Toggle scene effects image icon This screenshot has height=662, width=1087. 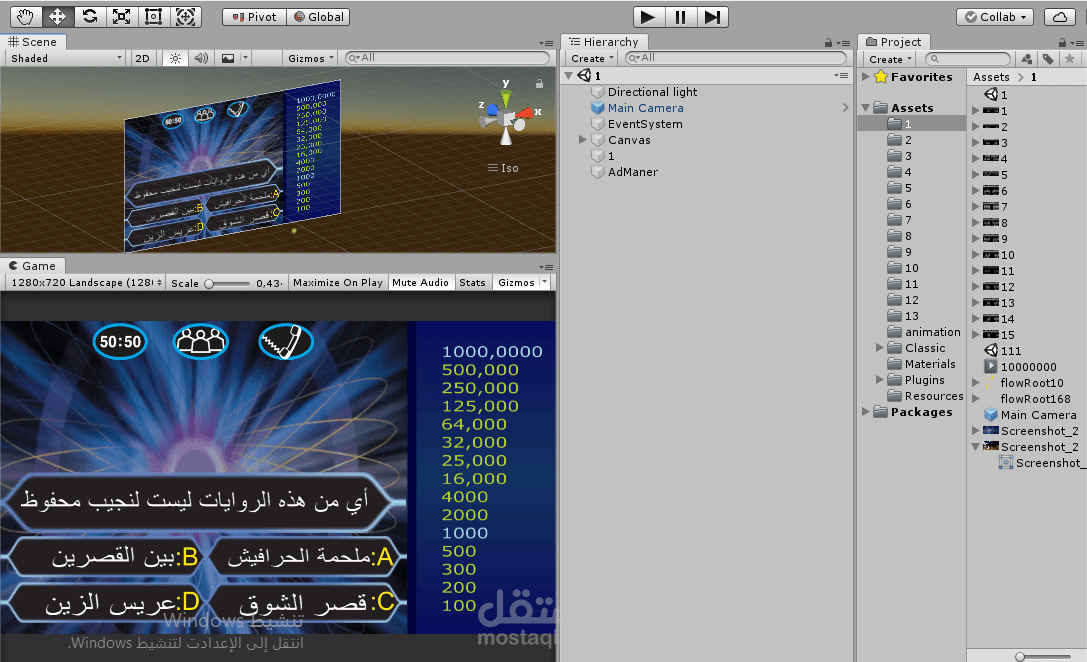(x=227, y=58)
